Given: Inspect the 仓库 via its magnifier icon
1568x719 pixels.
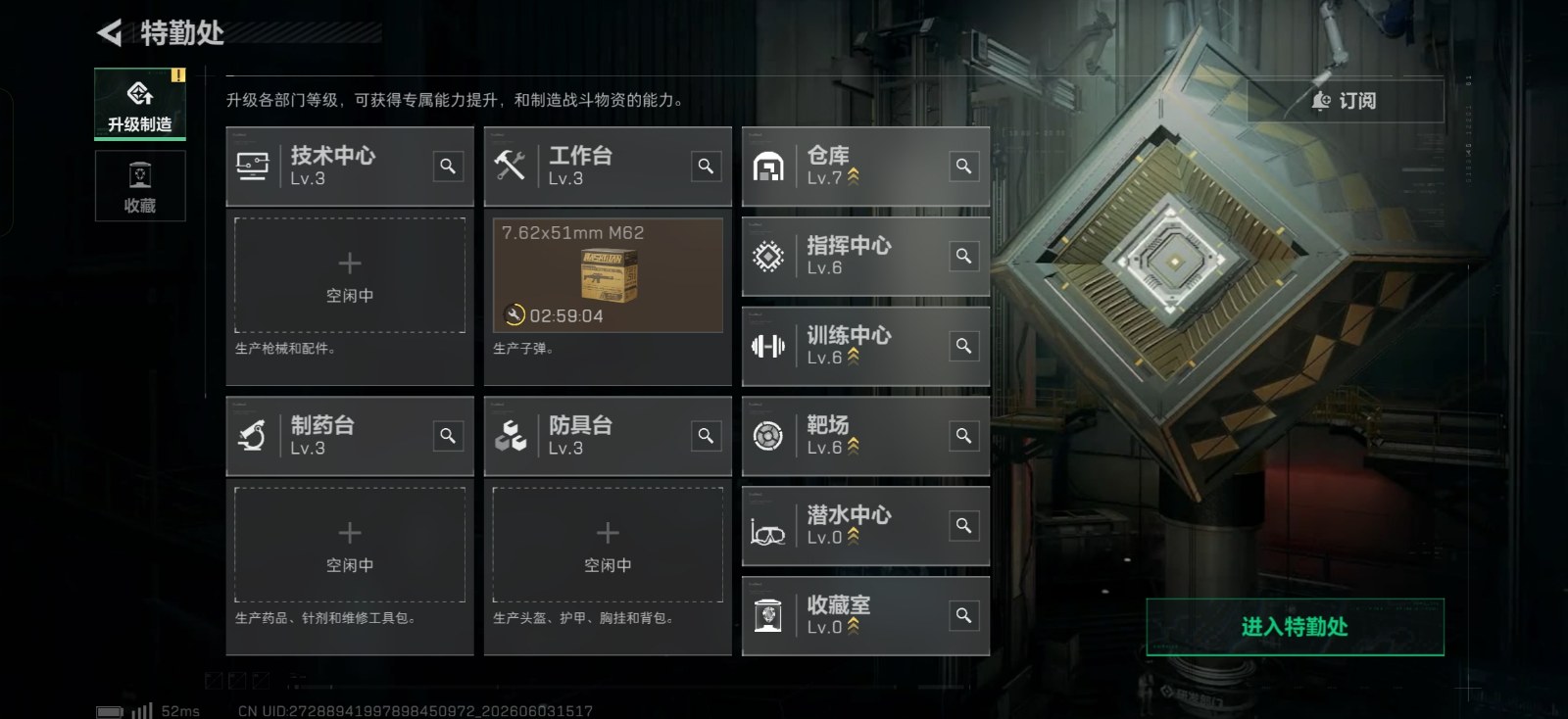Looking at the screenshot, I should pyautogui.click(x=964, y=167).
